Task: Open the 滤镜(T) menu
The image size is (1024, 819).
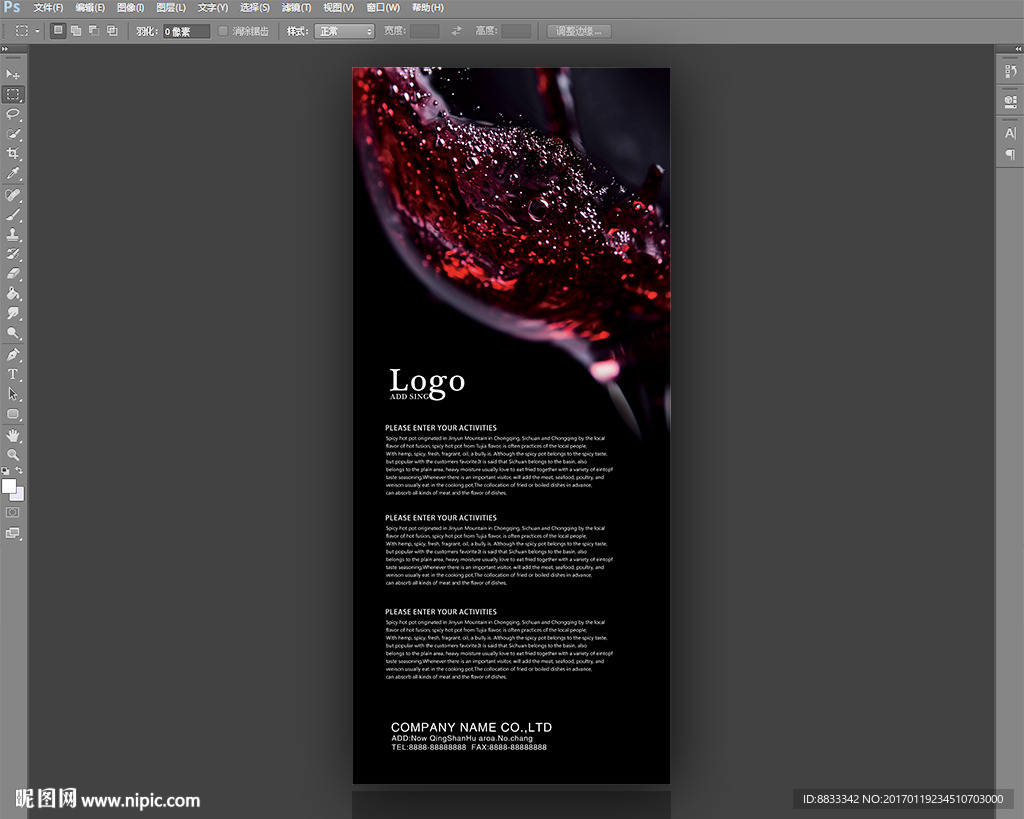Action: click(x=296, y=8)
